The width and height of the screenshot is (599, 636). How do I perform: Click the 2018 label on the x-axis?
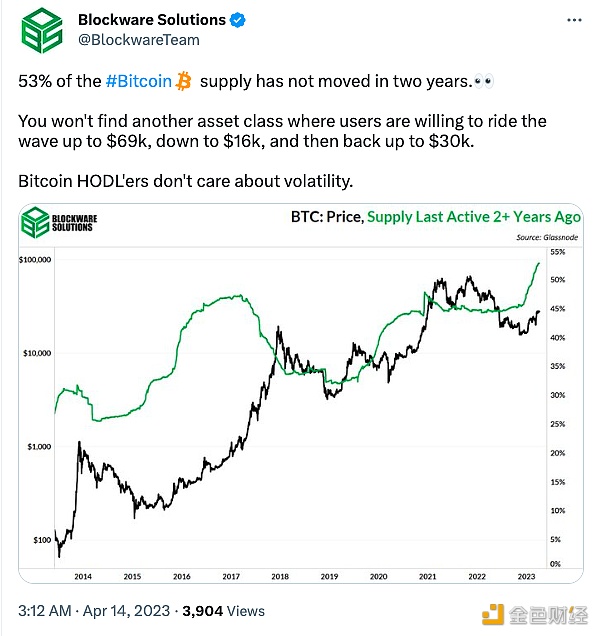280,576
